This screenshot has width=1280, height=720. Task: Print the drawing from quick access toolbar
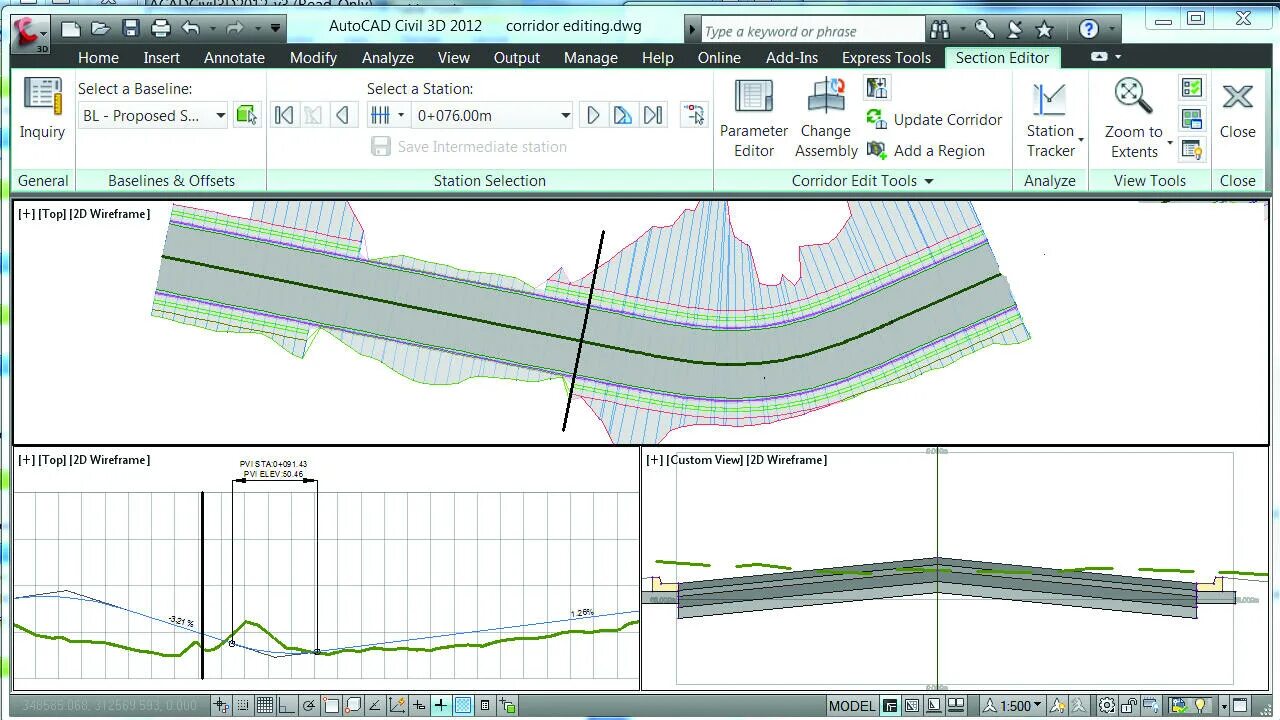coord(160,28)
